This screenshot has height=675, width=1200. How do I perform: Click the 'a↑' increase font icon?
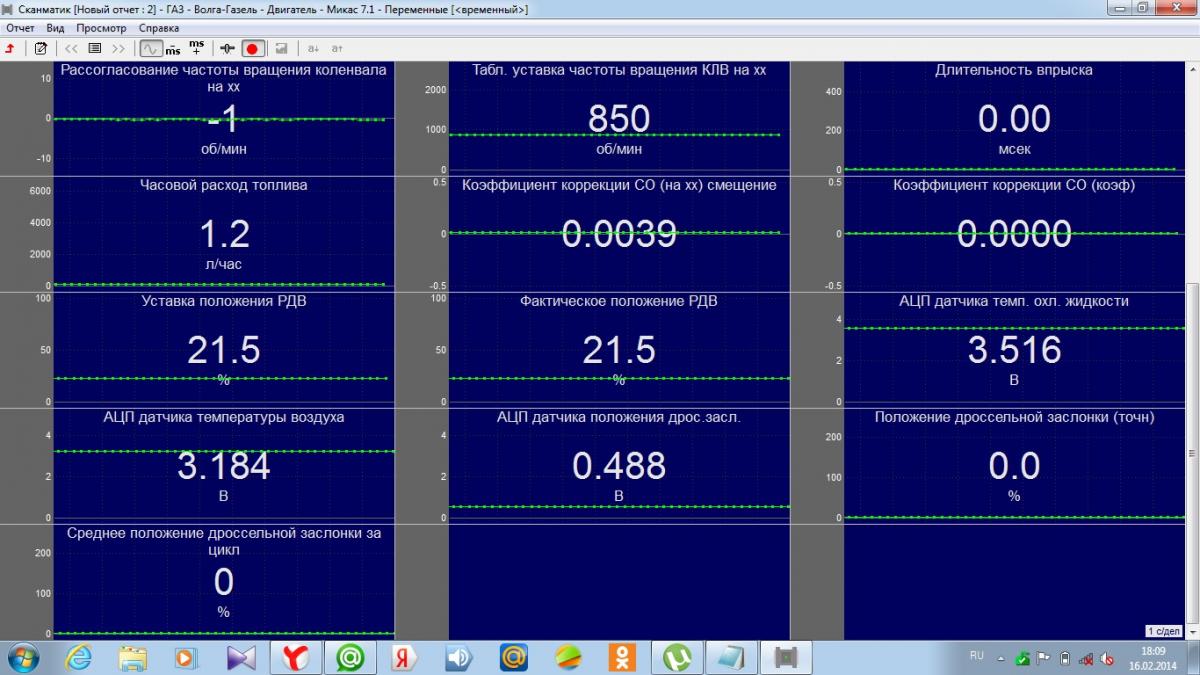[337, 48]
